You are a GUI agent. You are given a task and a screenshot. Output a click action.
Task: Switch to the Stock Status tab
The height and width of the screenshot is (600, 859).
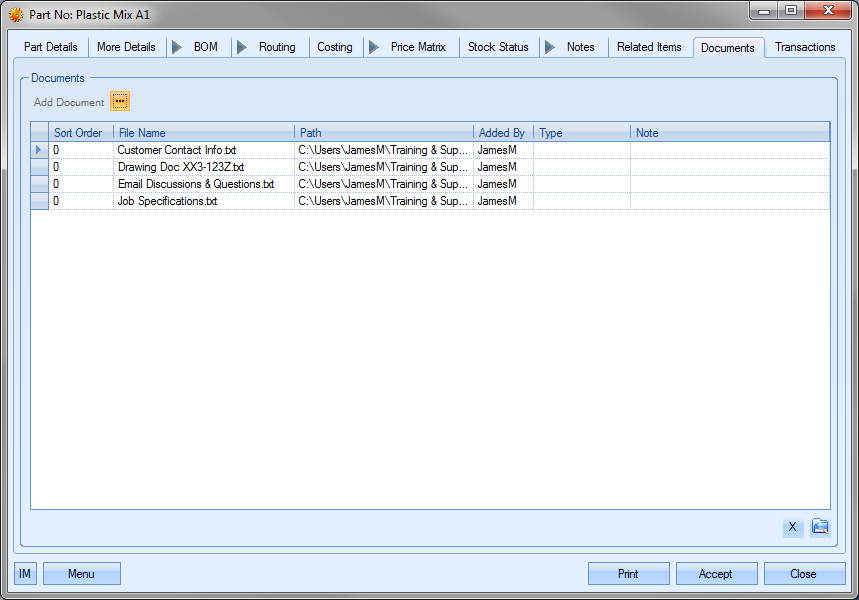pyautogui.click(x=498, y=47)
